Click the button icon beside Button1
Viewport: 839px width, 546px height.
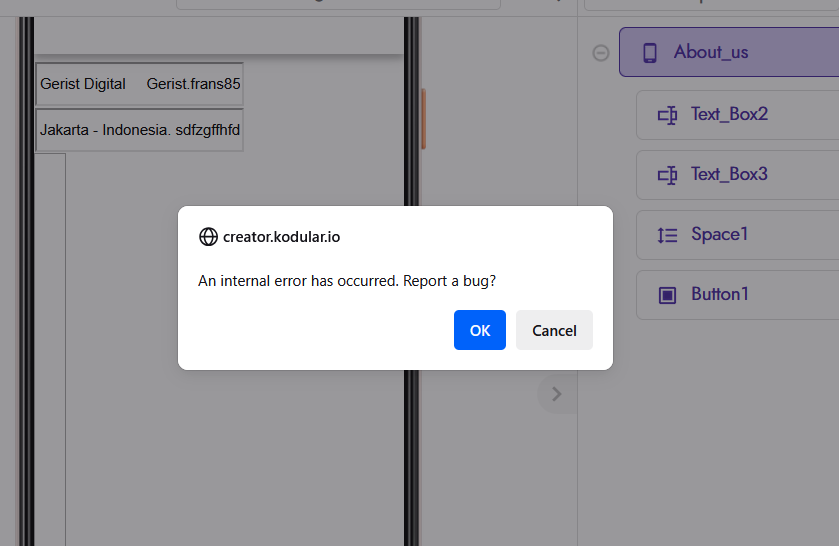[x=667, y=295]
